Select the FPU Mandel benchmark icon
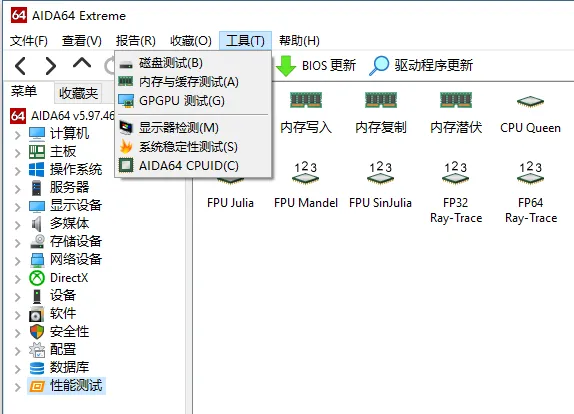The height and width of the screenshot is (414, 574). 305,174
